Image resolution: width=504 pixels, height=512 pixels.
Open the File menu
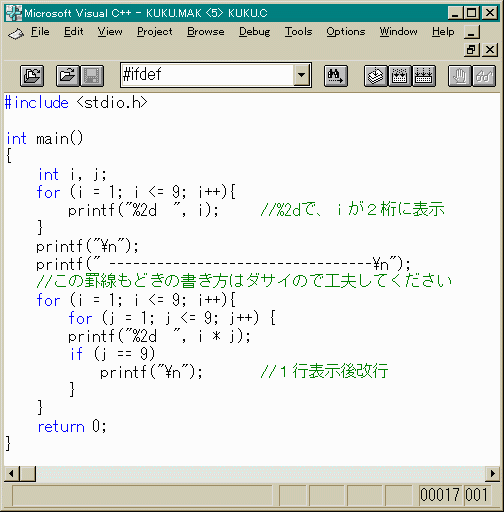click(40, 32)
